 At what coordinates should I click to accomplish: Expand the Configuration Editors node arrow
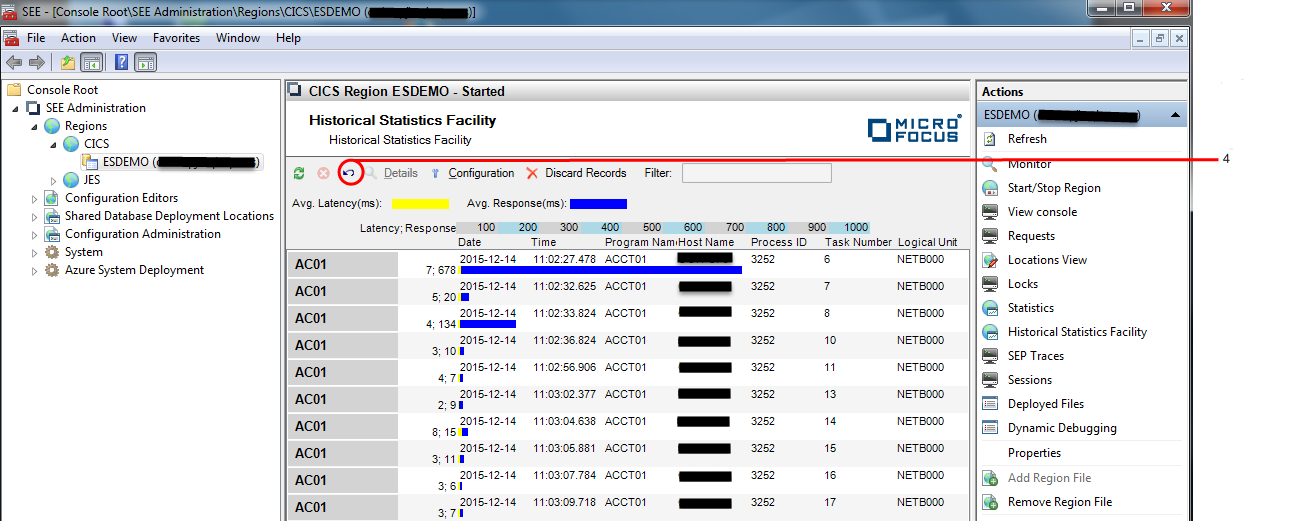[35, 198]
